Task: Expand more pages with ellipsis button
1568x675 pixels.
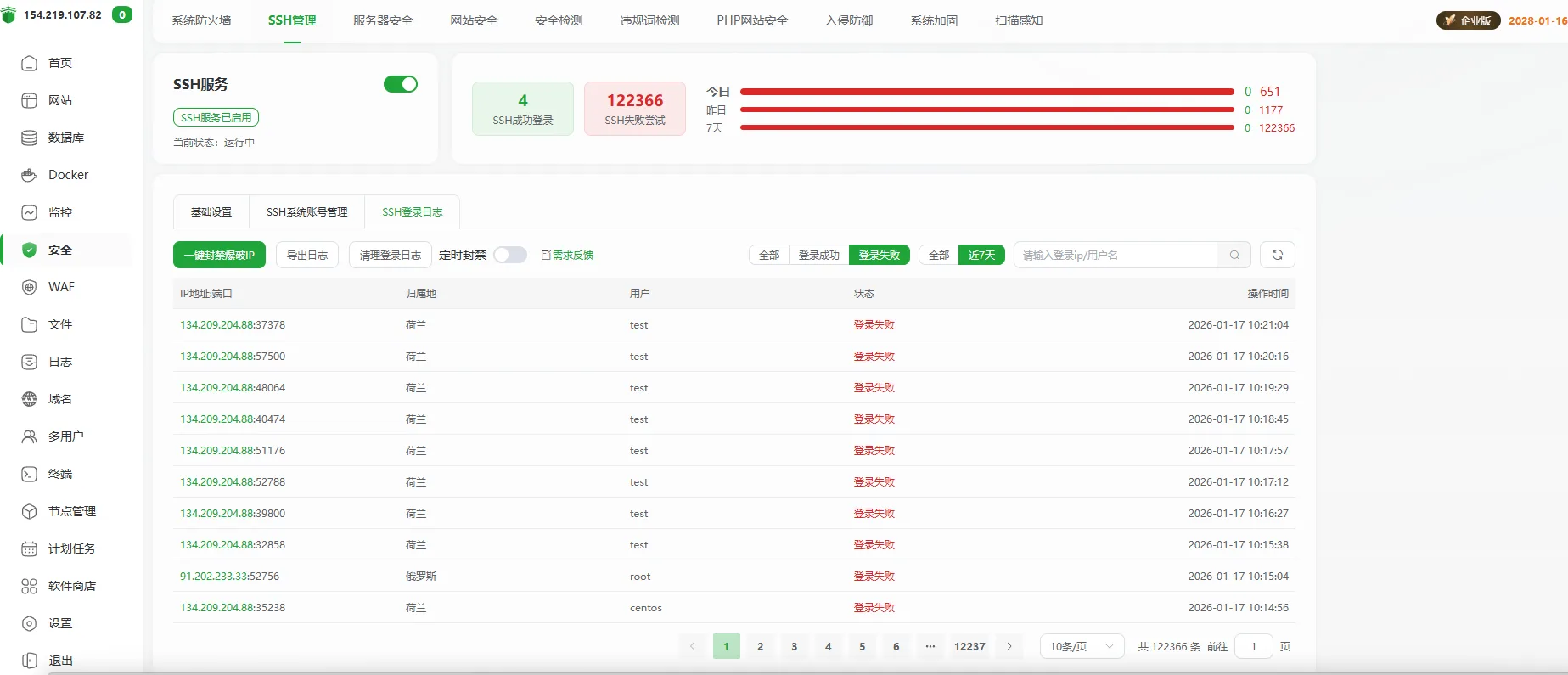Action: click(930, 646)
